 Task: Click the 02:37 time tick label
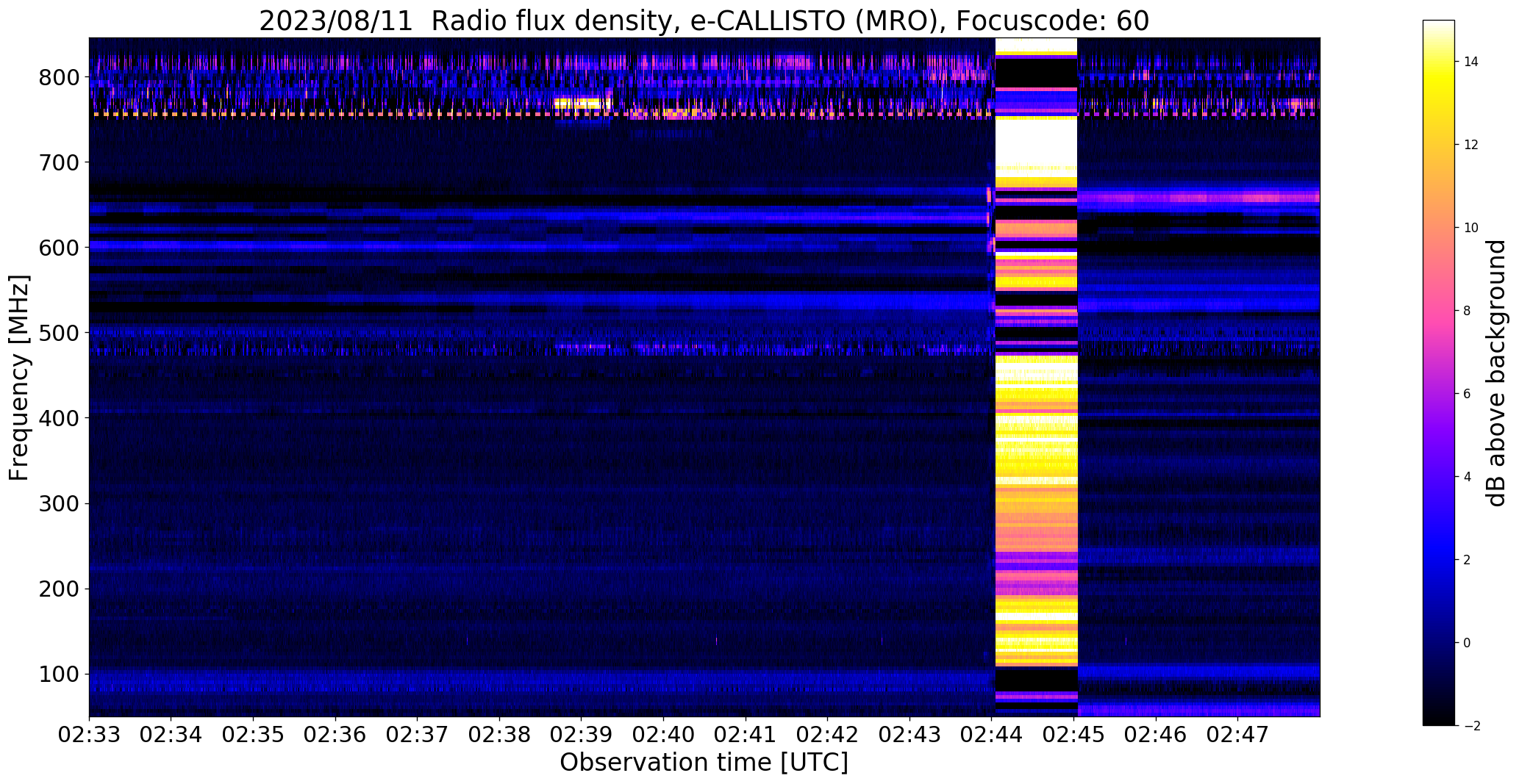coord(418,735)
